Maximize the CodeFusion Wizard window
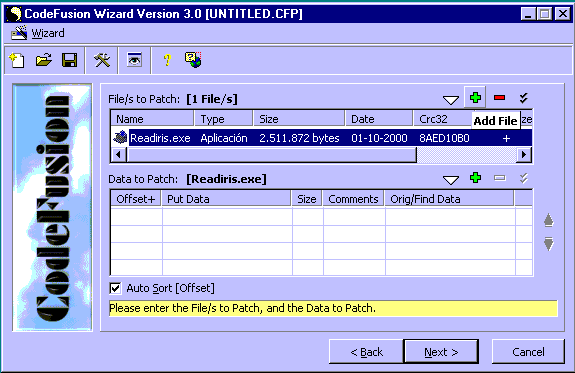This screenshot has height=373, width=575. (545, 14)
